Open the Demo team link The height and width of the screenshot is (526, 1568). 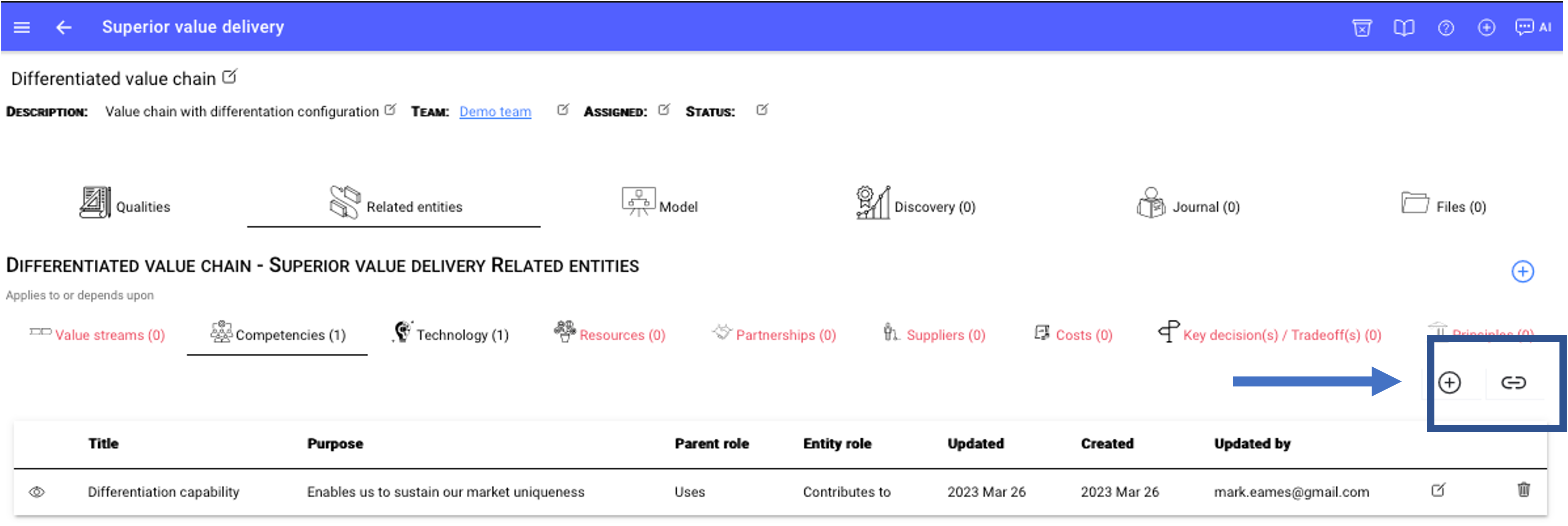495,111
